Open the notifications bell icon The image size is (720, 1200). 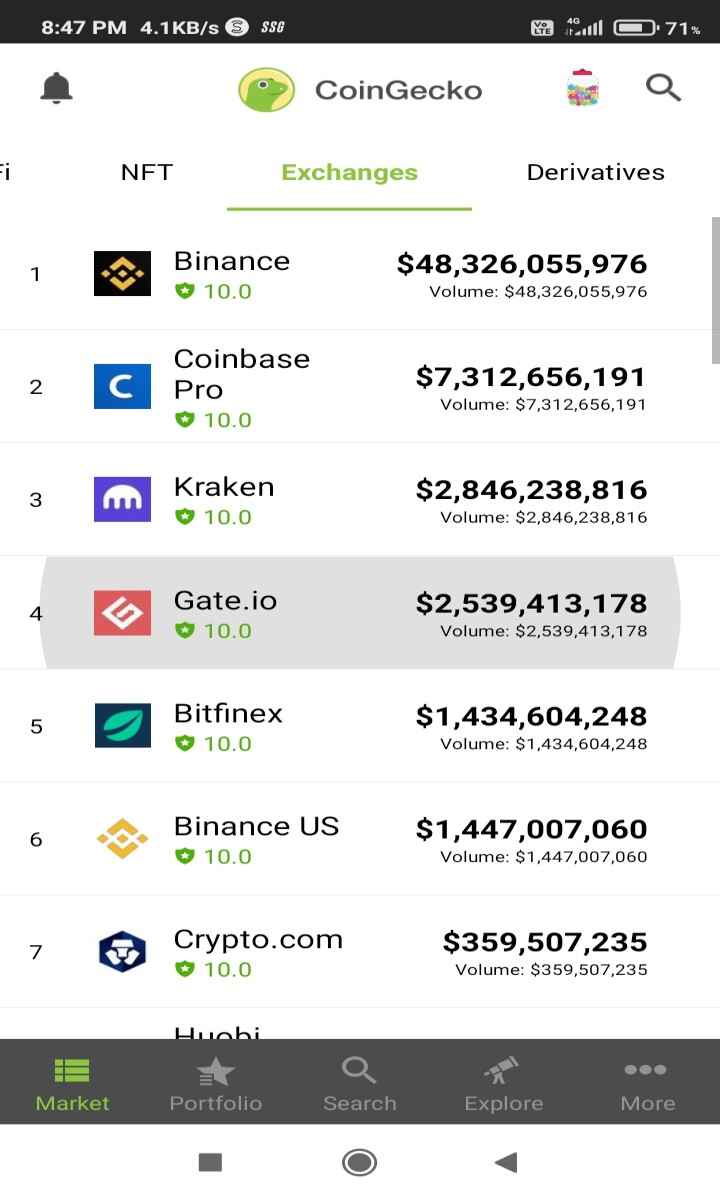tap(57, 89)
